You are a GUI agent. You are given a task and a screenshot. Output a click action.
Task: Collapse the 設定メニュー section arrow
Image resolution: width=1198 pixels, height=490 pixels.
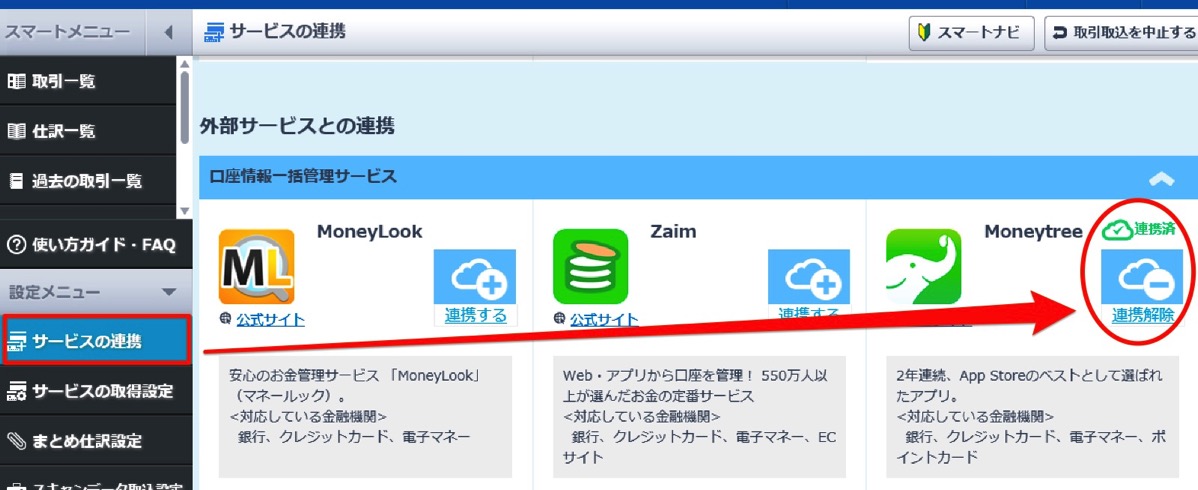169,292
